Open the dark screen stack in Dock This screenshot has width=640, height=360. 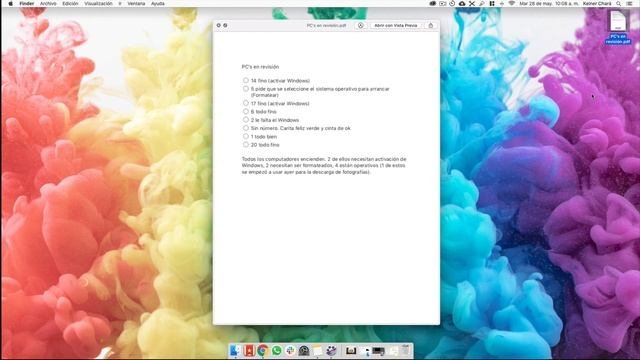click(x=378, y=351)
